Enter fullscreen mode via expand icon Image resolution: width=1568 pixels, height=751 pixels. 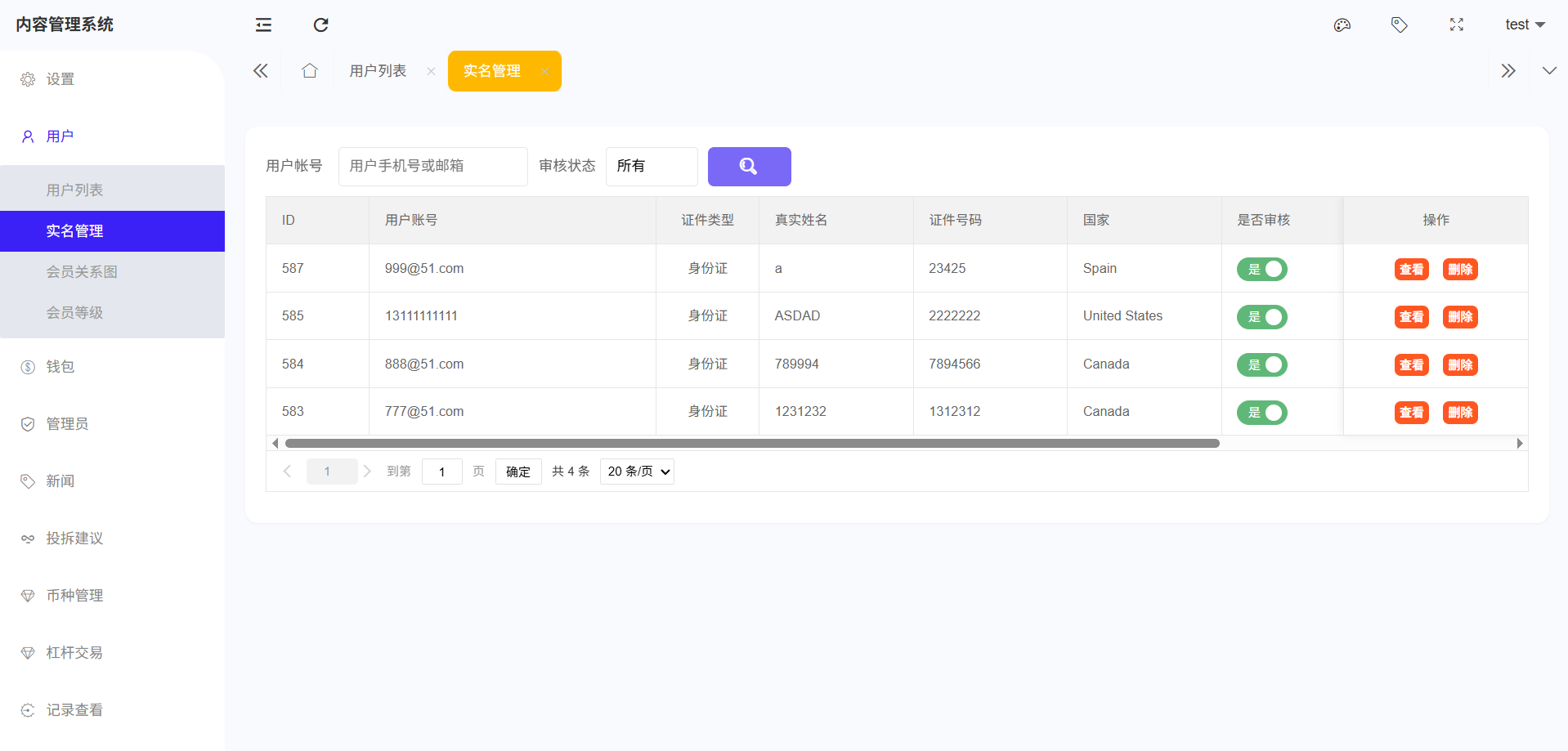tap(1456, 25)
